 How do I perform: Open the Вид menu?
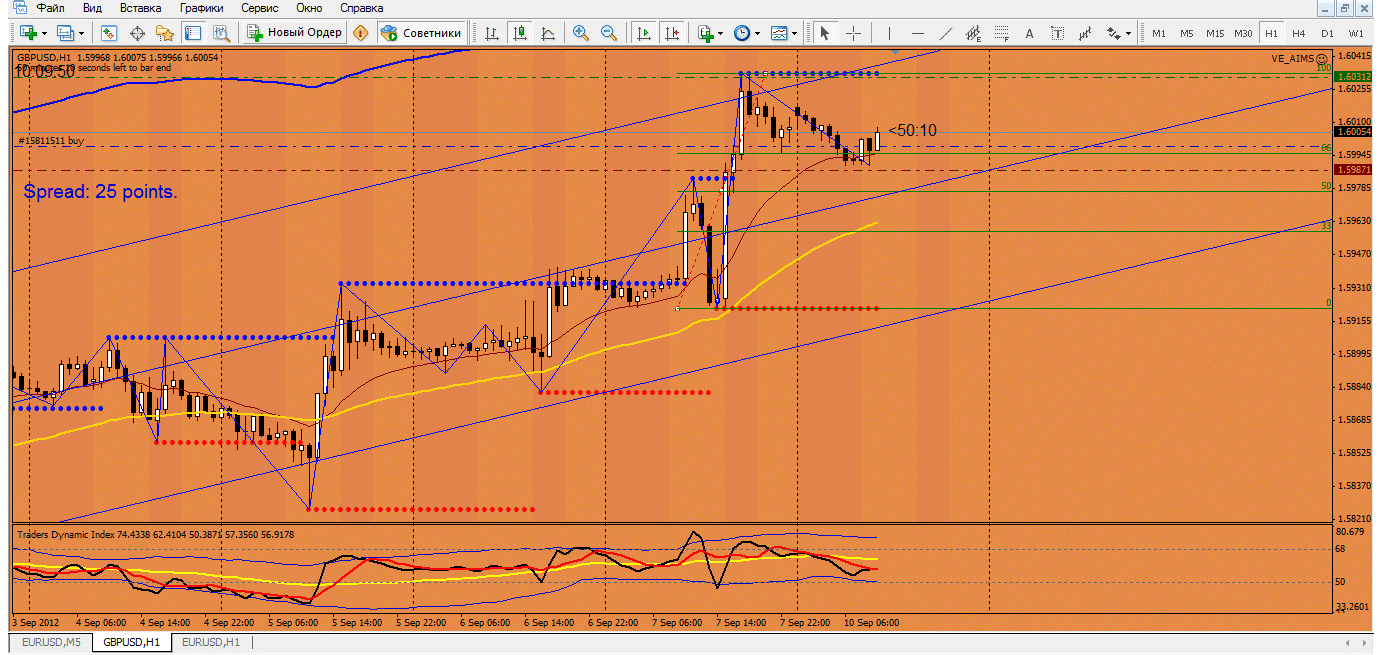92,8
